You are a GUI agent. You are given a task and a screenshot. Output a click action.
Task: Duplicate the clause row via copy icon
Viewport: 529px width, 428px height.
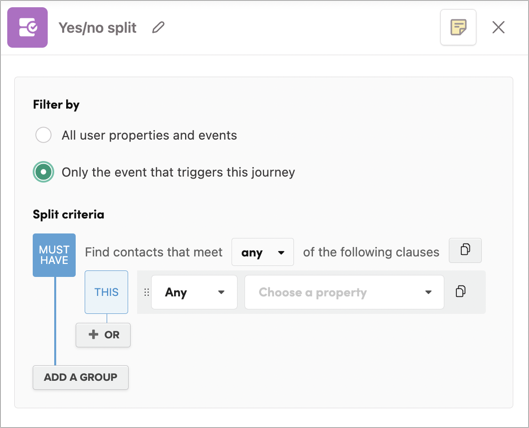(x=461, y=291)
